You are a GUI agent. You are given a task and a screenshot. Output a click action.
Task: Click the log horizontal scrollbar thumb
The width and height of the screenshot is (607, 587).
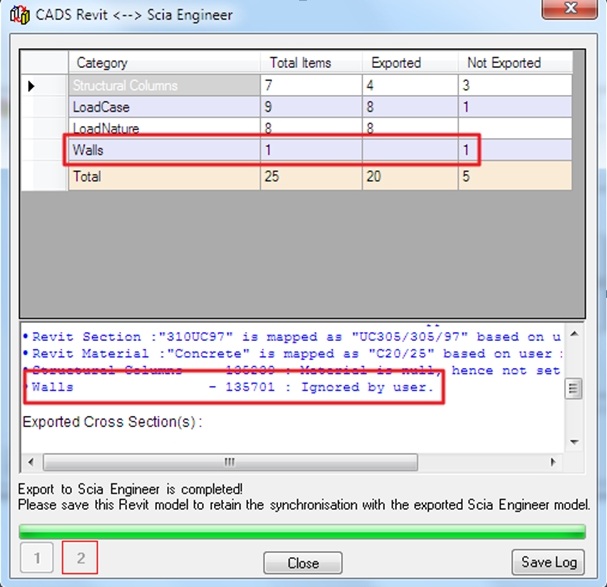point(230,462)
